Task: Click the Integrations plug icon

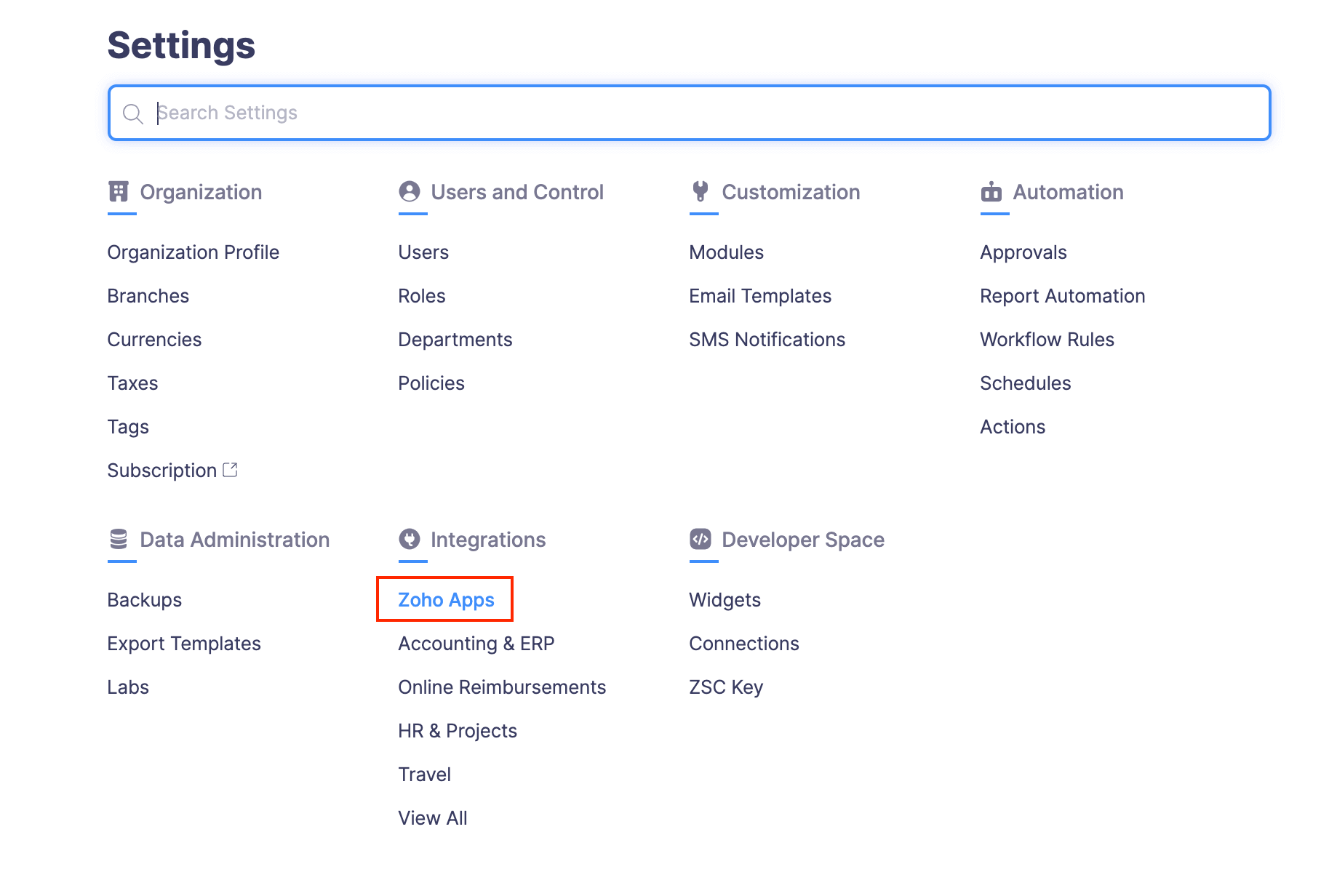Action: (x=410, y=540)
